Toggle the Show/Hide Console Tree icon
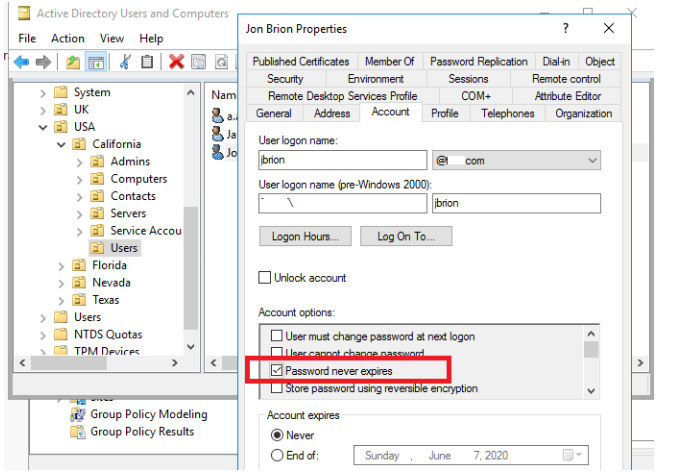Screen dimensions: 676x472 [96, 62]
